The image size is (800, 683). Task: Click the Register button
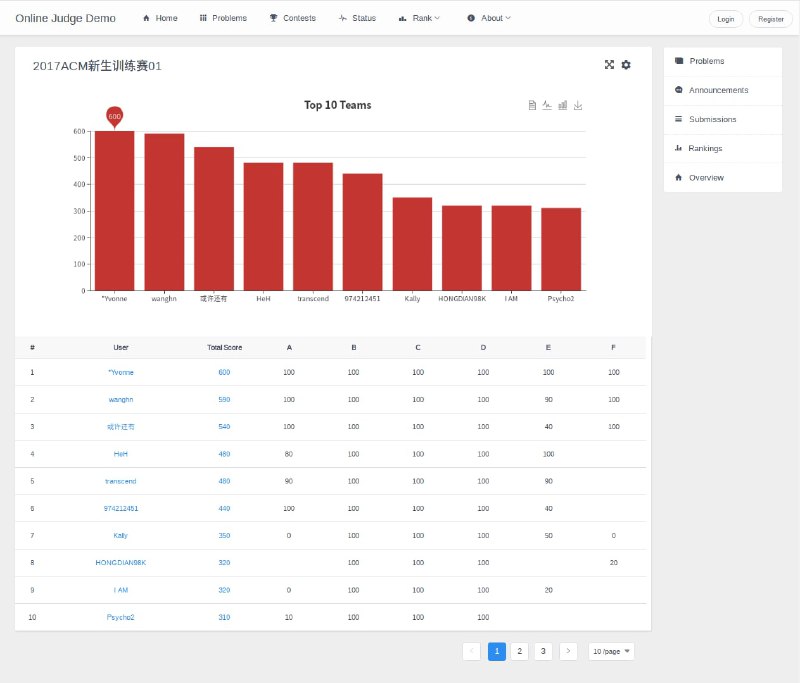(770, 19)
